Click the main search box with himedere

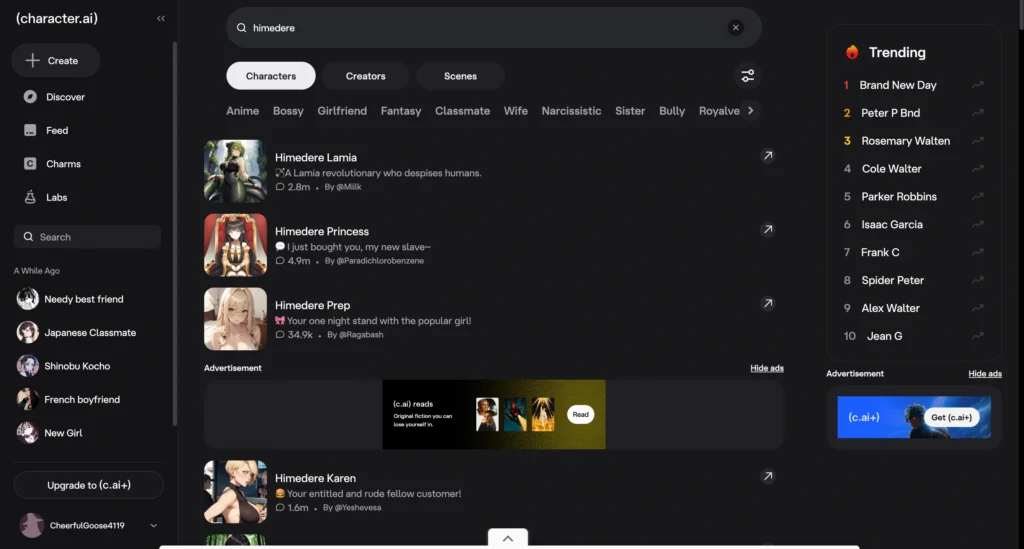click(x=494, y=27)
